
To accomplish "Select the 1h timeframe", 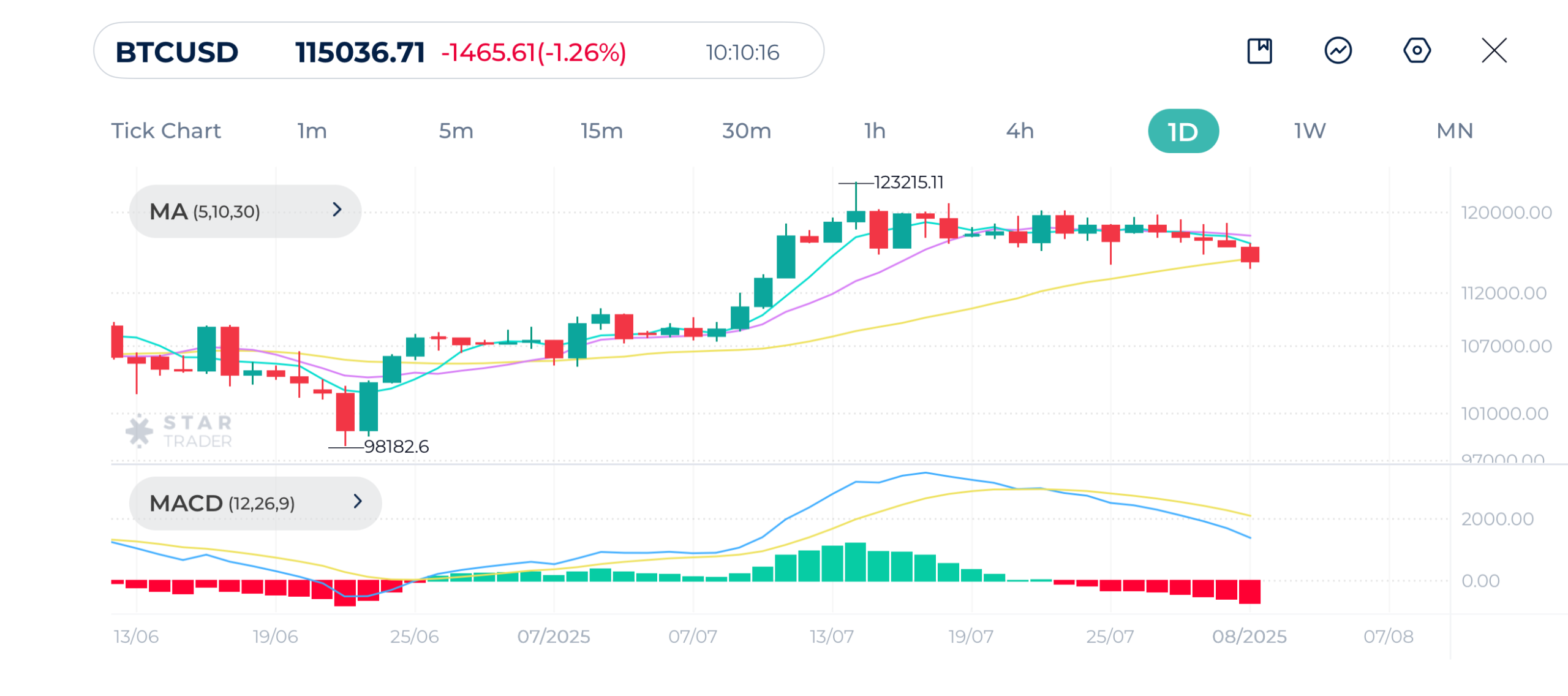I will (875, 131).
